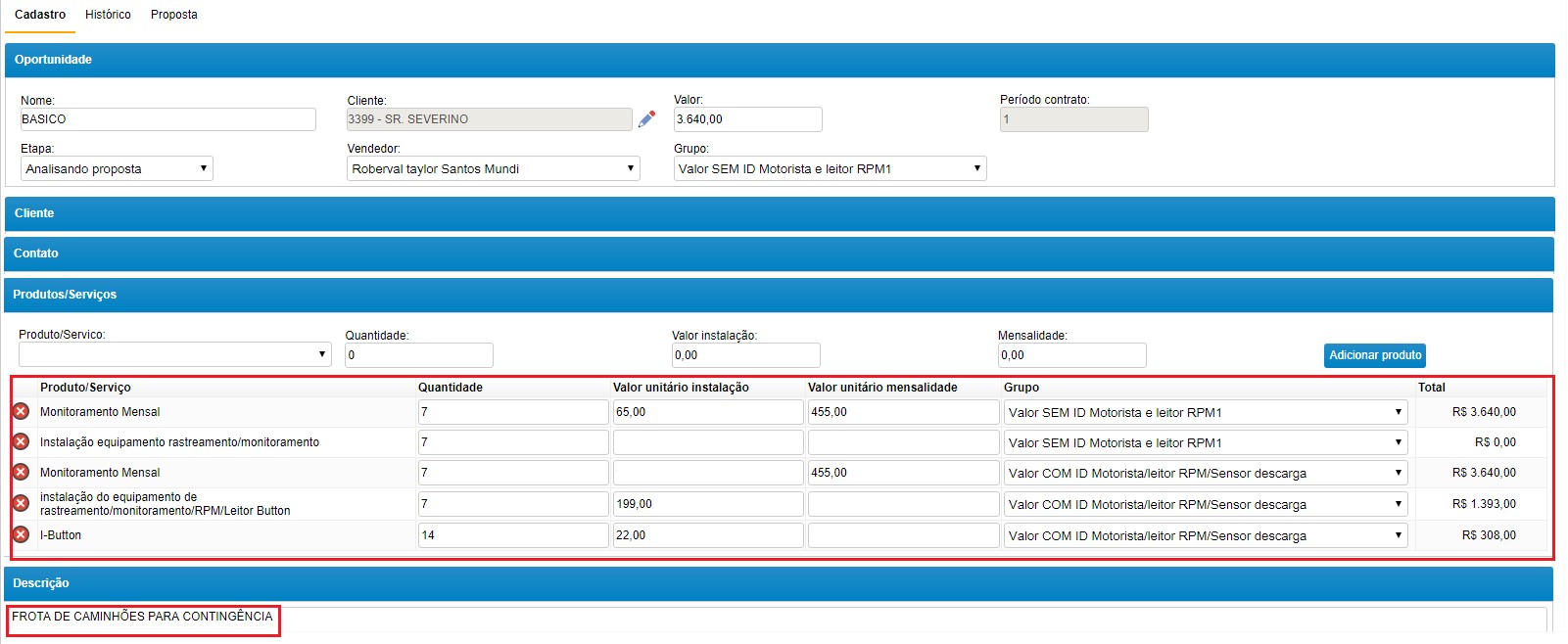Open the Etapa dropdown

point(117,168)
